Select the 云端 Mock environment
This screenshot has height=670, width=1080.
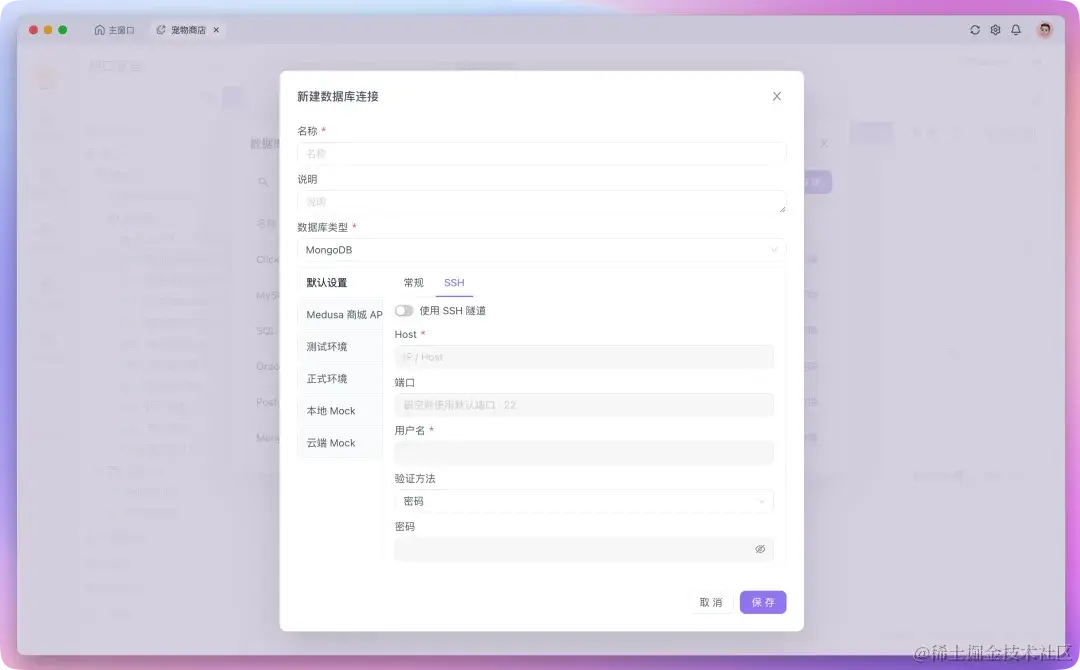[x=339, y=442]
